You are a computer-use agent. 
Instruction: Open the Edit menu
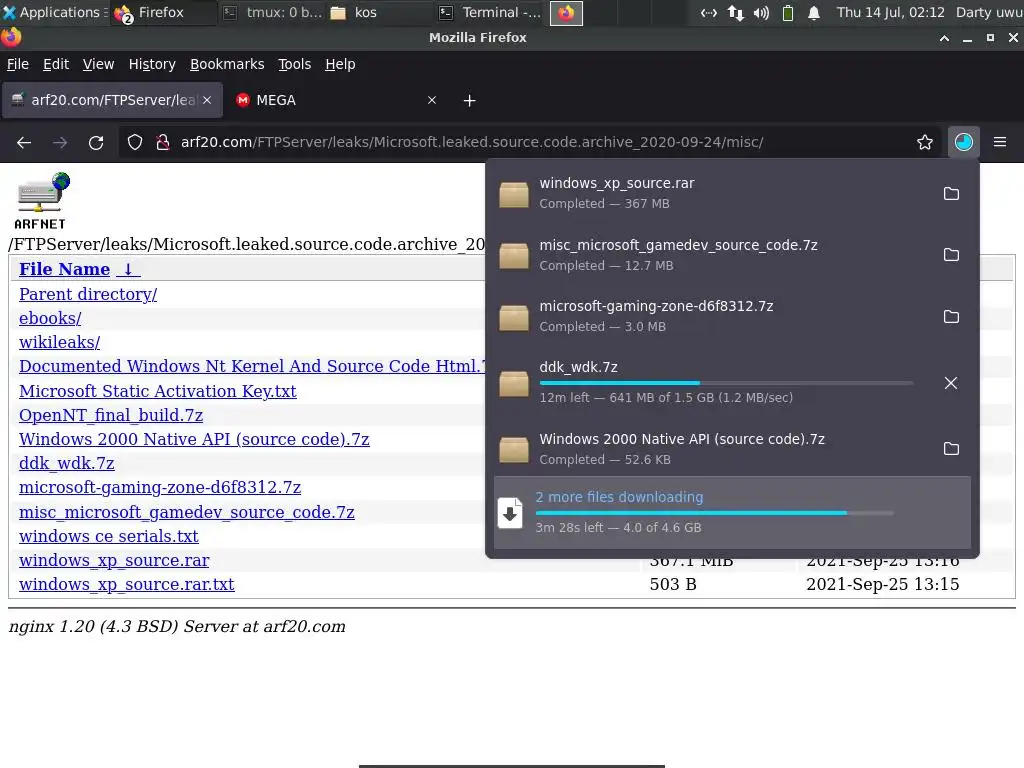56,64
